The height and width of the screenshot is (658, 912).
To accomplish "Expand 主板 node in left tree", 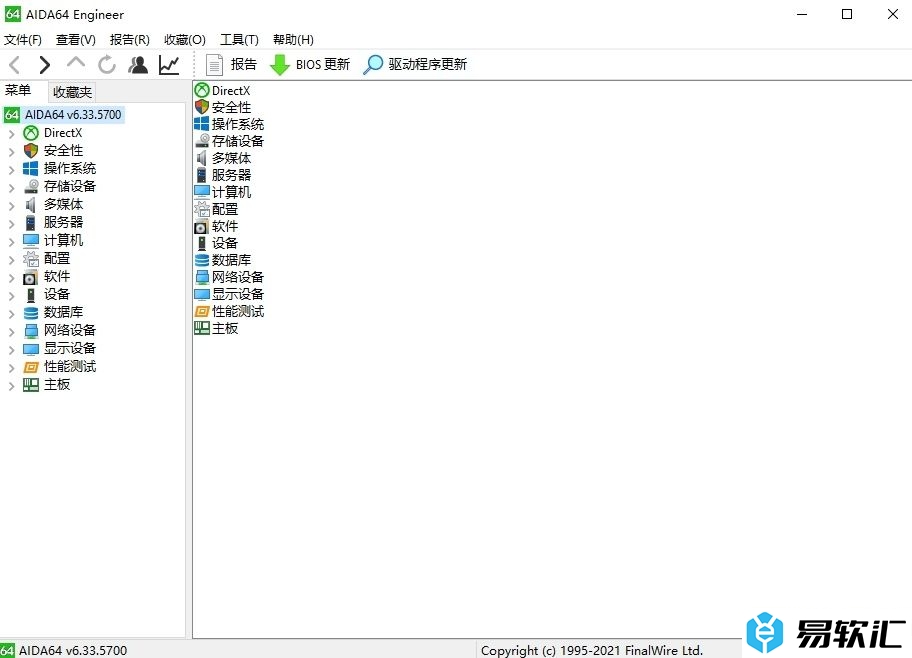I will click(12, 386).
